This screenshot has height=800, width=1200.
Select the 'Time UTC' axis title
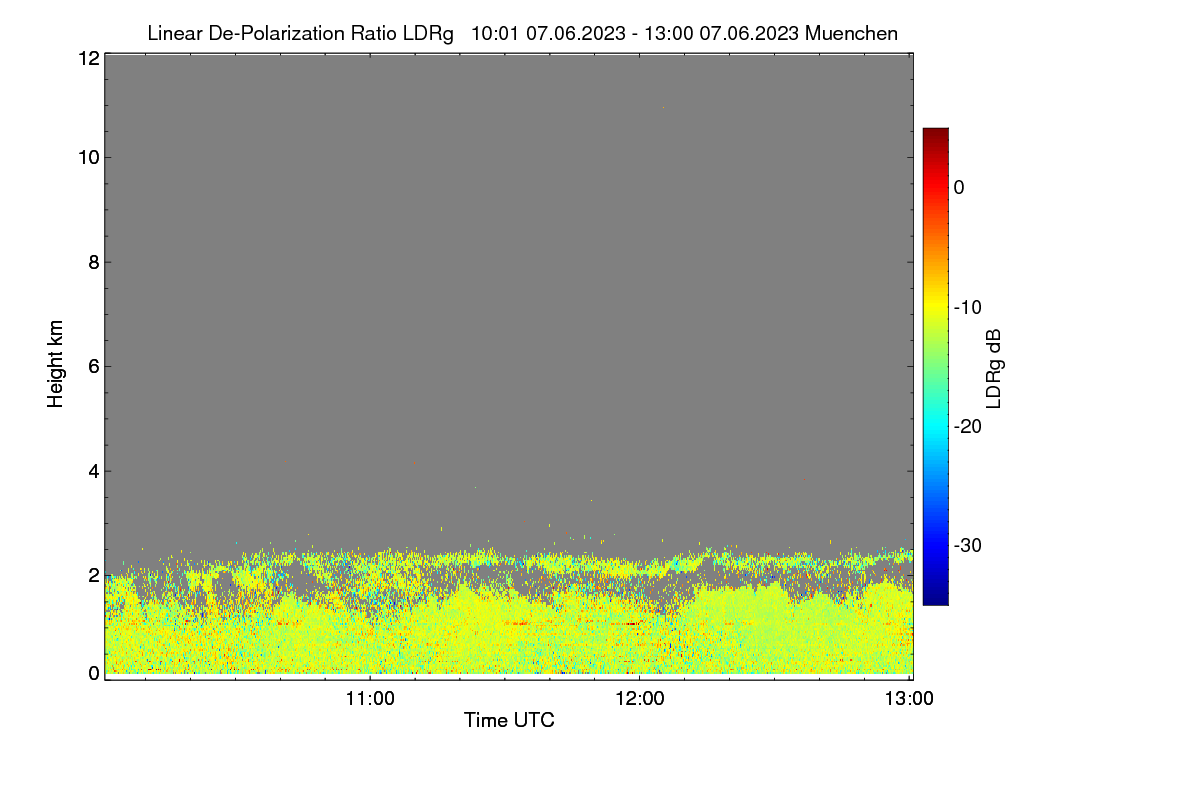pos(509,720)
